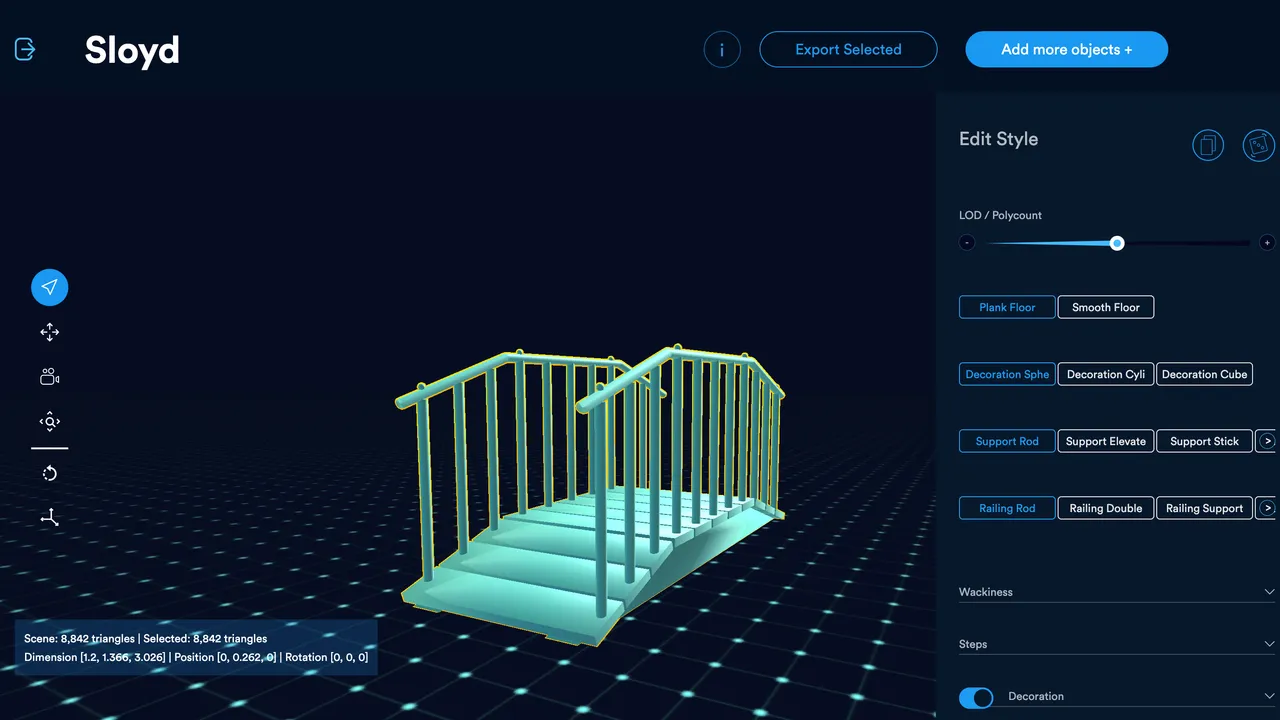Select the Smooth Floor option
The width and height of the screenshot is (1280, 720).
[x=1106, y=307]
